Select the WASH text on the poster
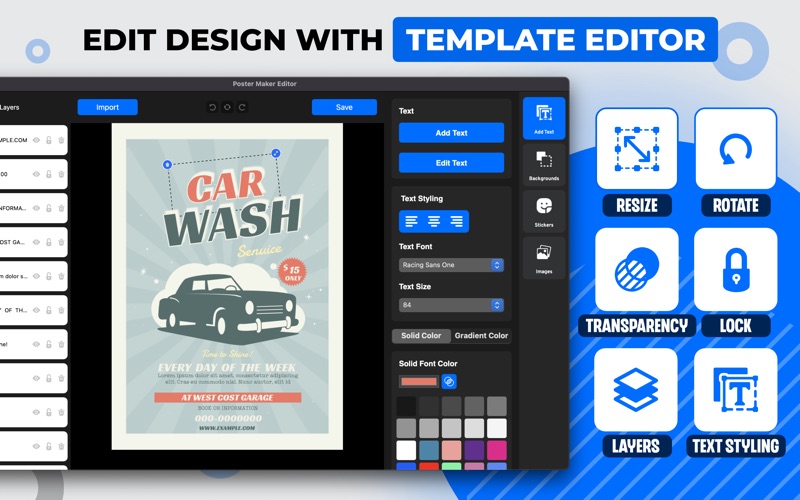The height and width of the screenshot is (500, 800). [232, 222]
